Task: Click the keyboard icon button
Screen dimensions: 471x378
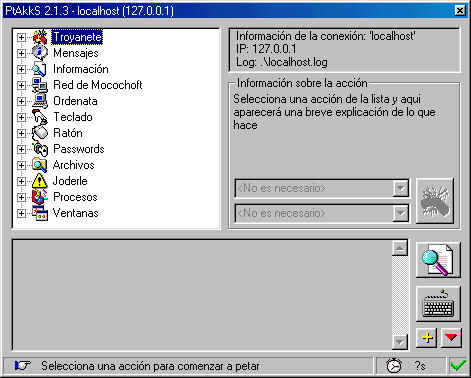Action: click(x=438, y=304)
